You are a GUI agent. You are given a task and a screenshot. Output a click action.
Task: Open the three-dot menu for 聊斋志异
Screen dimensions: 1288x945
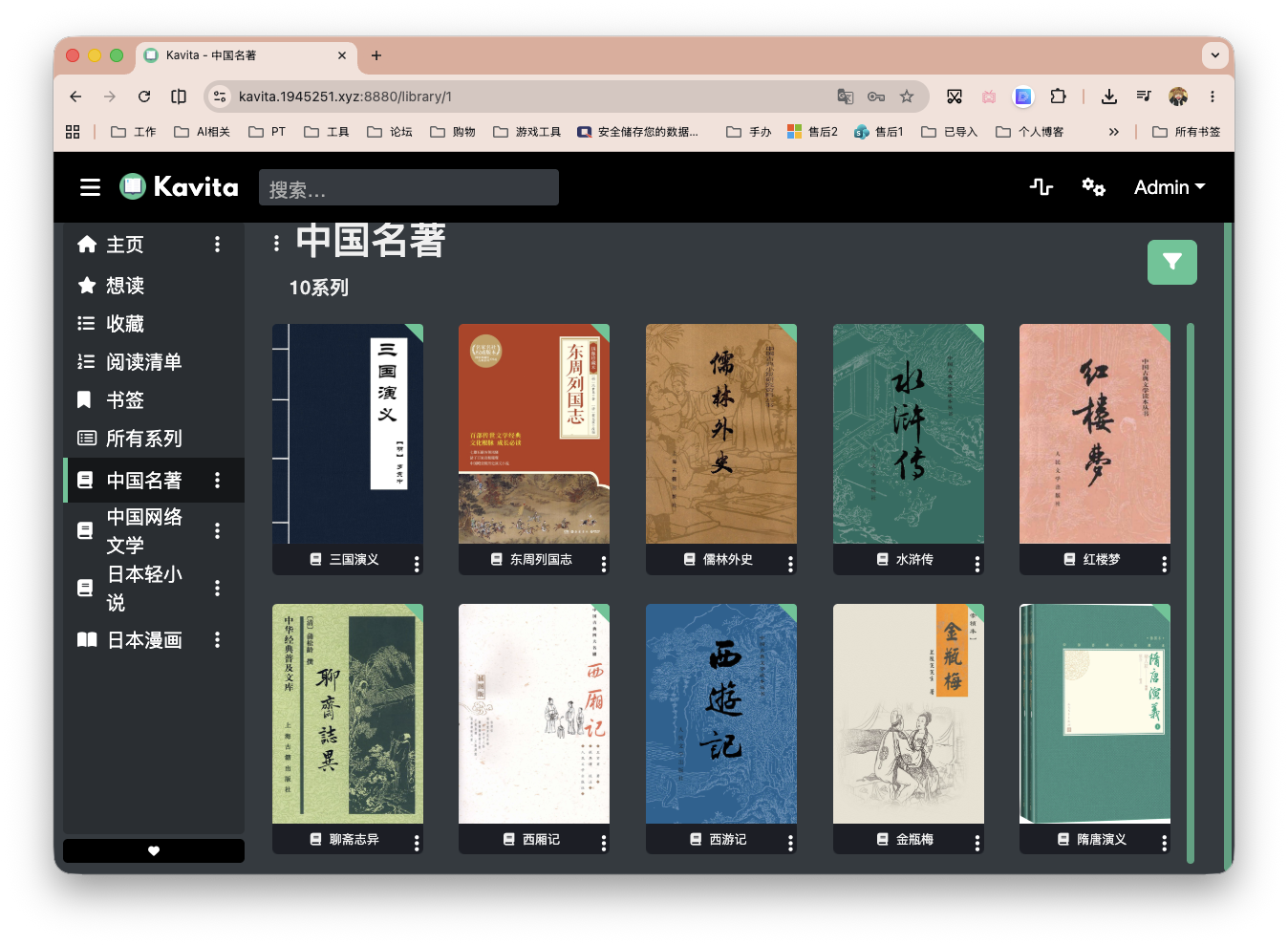click(x=417, y=843)
